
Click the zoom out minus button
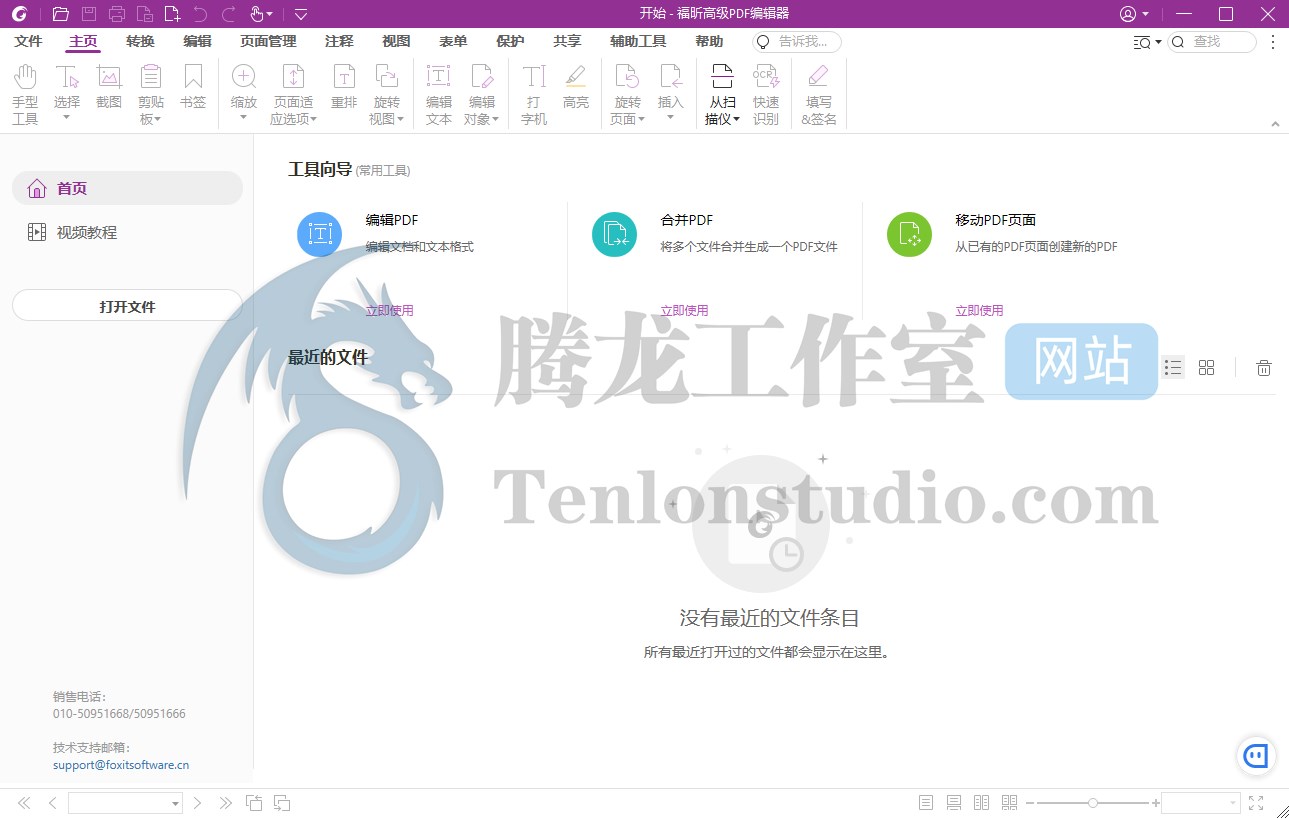(x=1029, y=803)
